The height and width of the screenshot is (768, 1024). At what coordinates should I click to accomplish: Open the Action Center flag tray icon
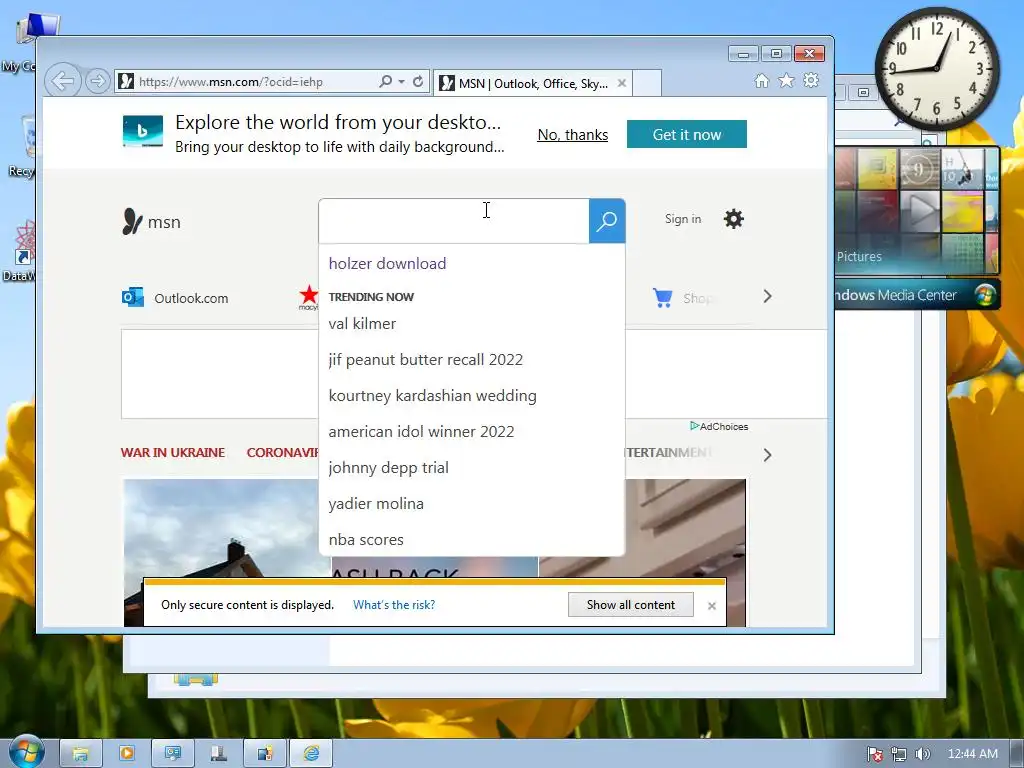875,754
